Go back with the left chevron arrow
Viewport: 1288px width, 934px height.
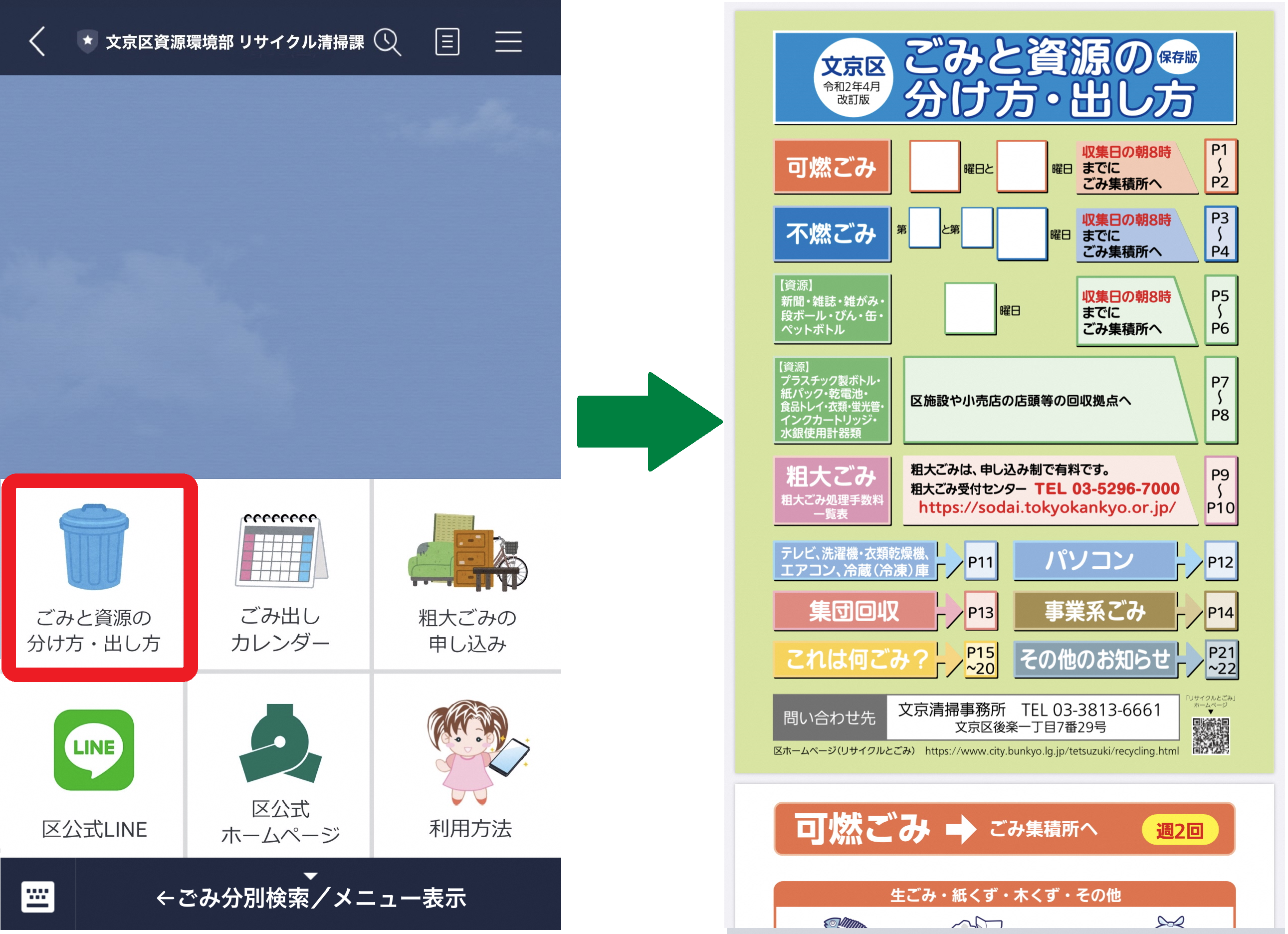(37, 41)
